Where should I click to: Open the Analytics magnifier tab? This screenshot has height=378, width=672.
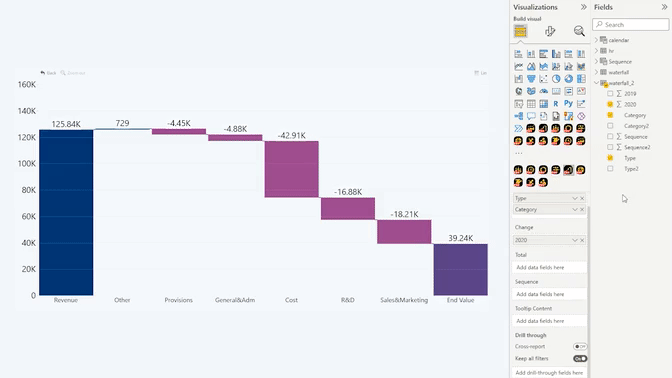(x=579, y=31)
